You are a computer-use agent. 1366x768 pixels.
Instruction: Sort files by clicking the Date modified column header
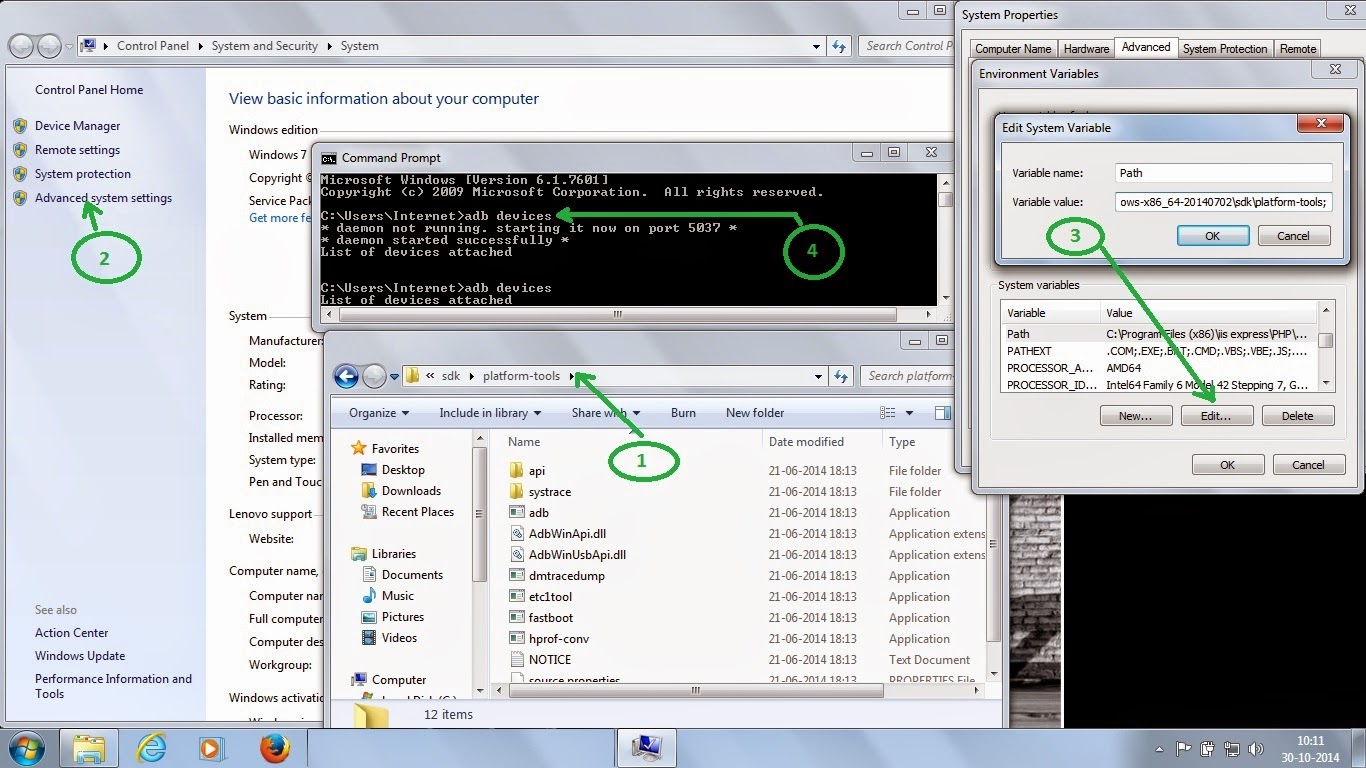click(x=808, y=441)
